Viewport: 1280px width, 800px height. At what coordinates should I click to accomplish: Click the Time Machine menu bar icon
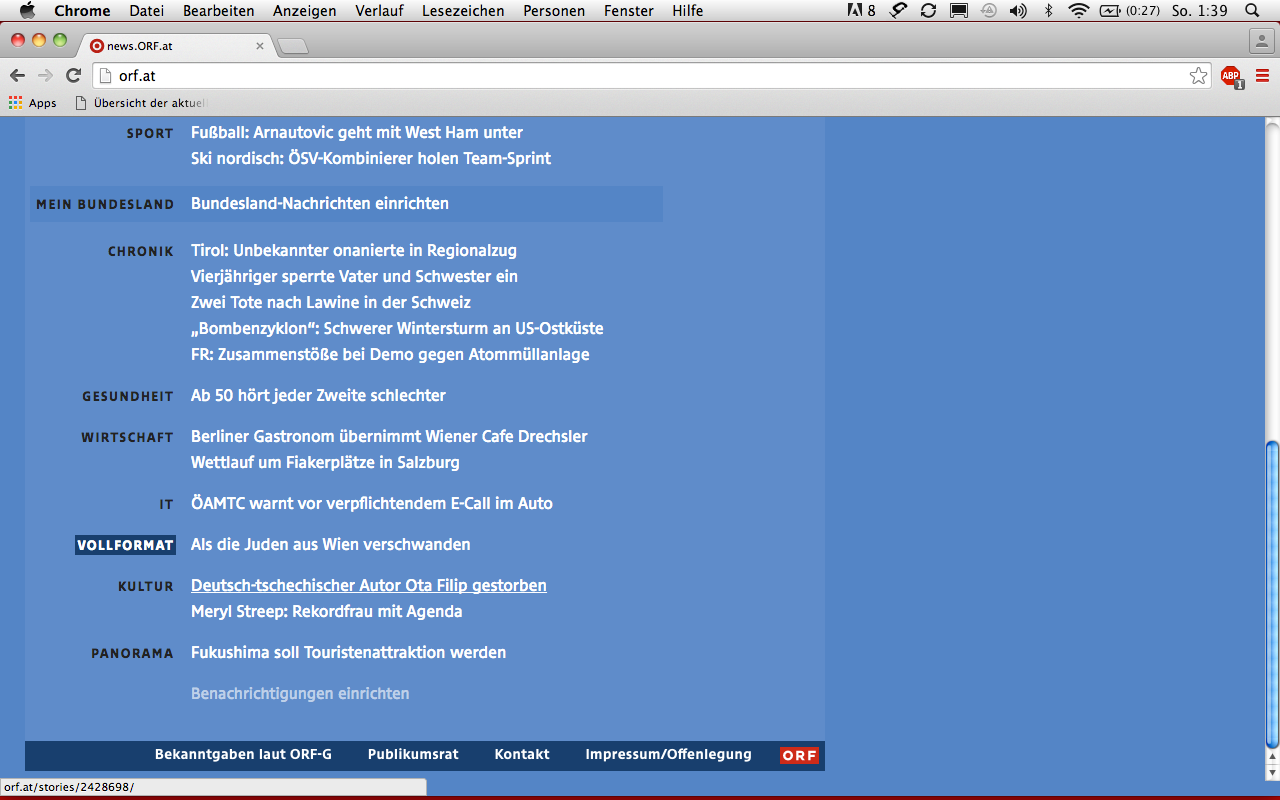[x=988, y=11]
